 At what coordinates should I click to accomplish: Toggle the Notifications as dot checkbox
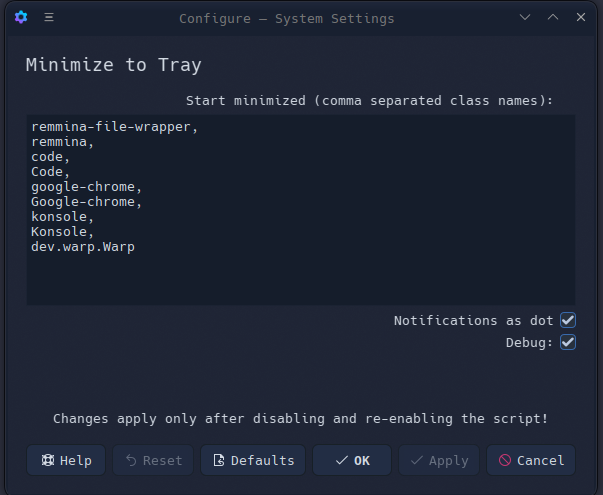pos(568,320)
